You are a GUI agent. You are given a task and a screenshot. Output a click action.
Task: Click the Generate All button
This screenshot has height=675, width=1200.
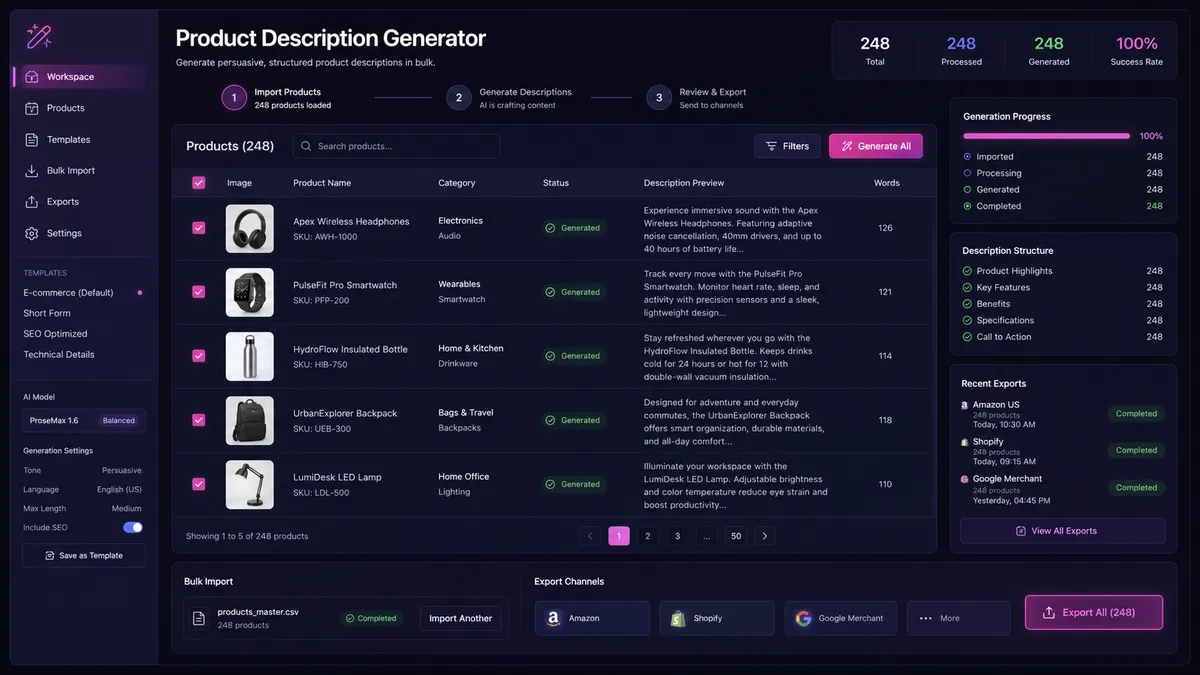pos(876,146)
